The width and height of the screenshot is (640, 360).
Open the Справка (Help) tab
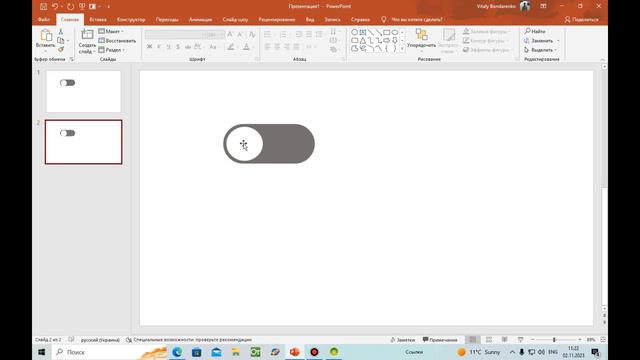[360, 20]
